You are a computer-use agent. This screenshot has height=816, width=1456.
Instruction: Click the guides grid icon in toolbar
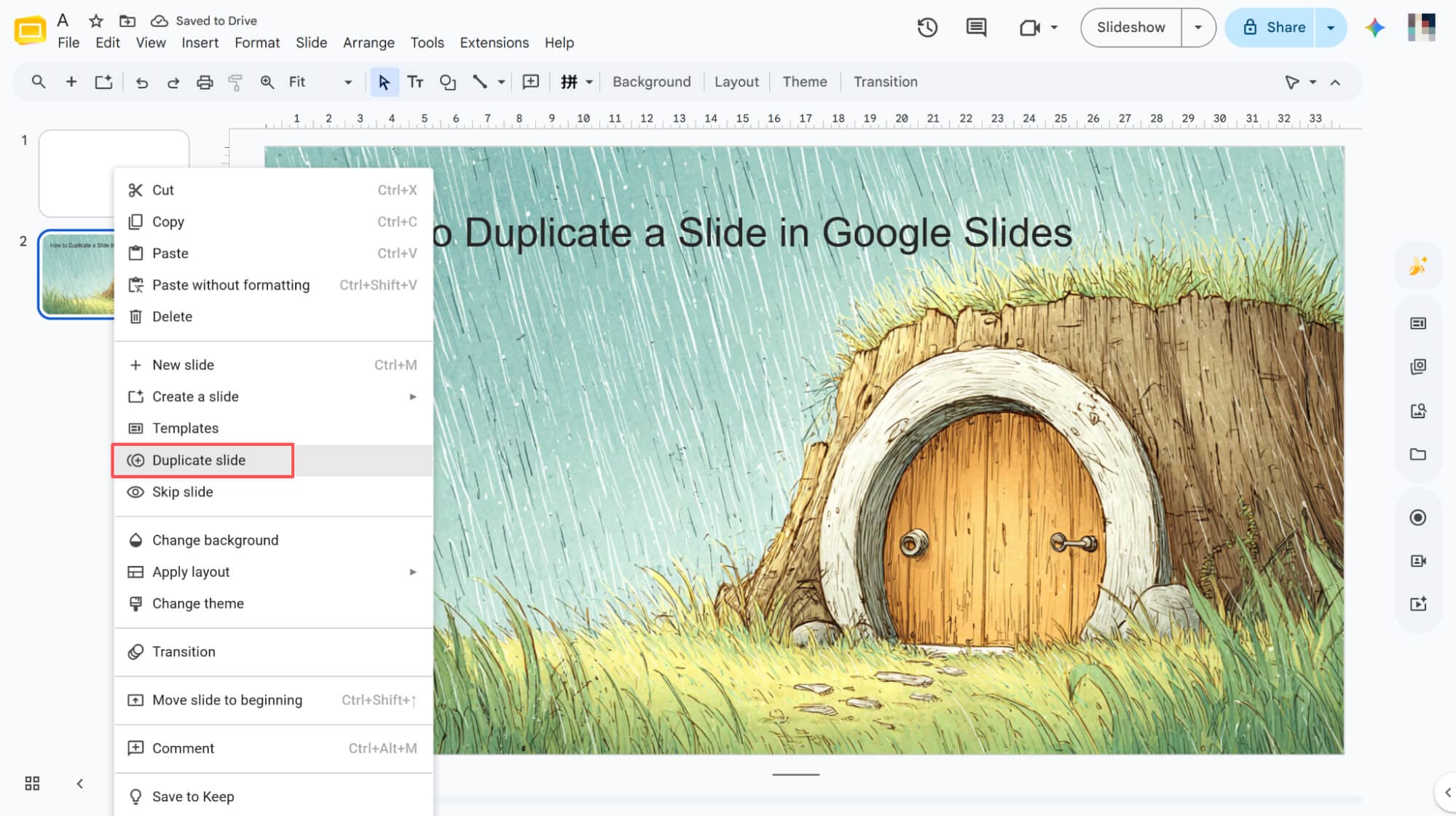pos(569,82)
